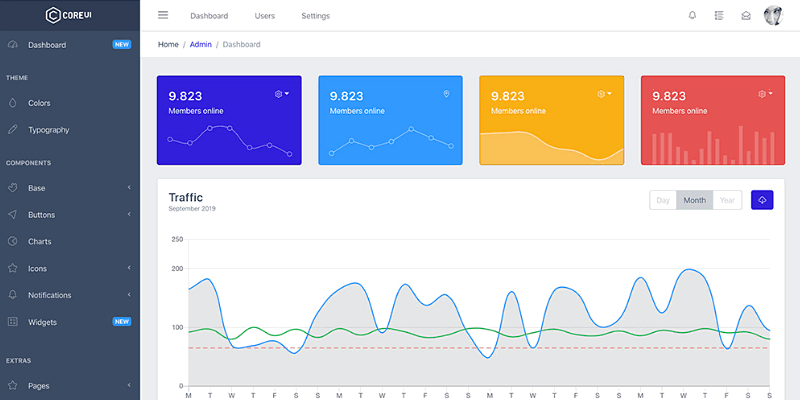Select the Year traffic range option
Viewport: 800px width, 400px height.
[x=727, y=200]
